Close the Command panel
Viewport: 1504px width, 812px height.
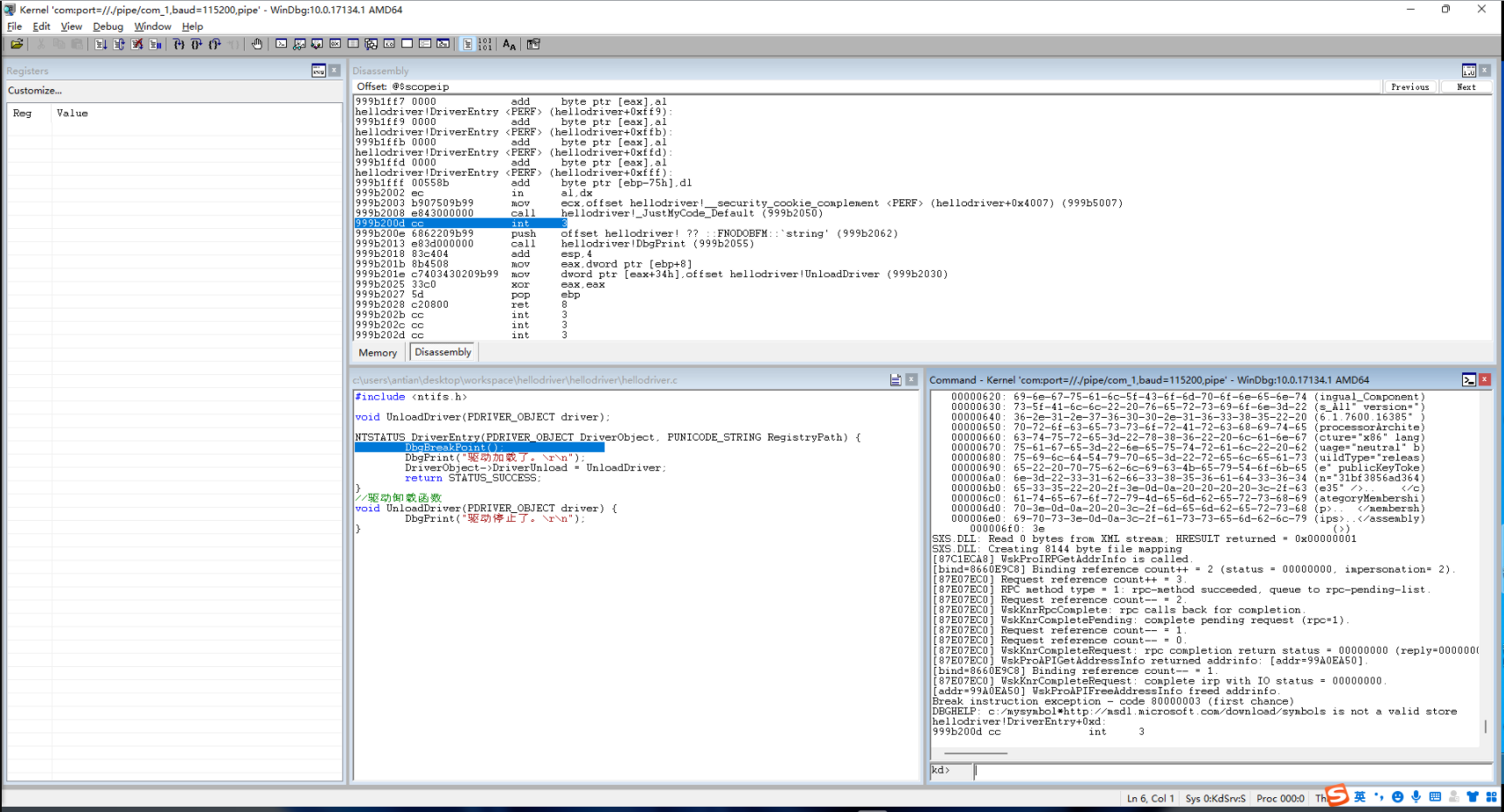1485,380
